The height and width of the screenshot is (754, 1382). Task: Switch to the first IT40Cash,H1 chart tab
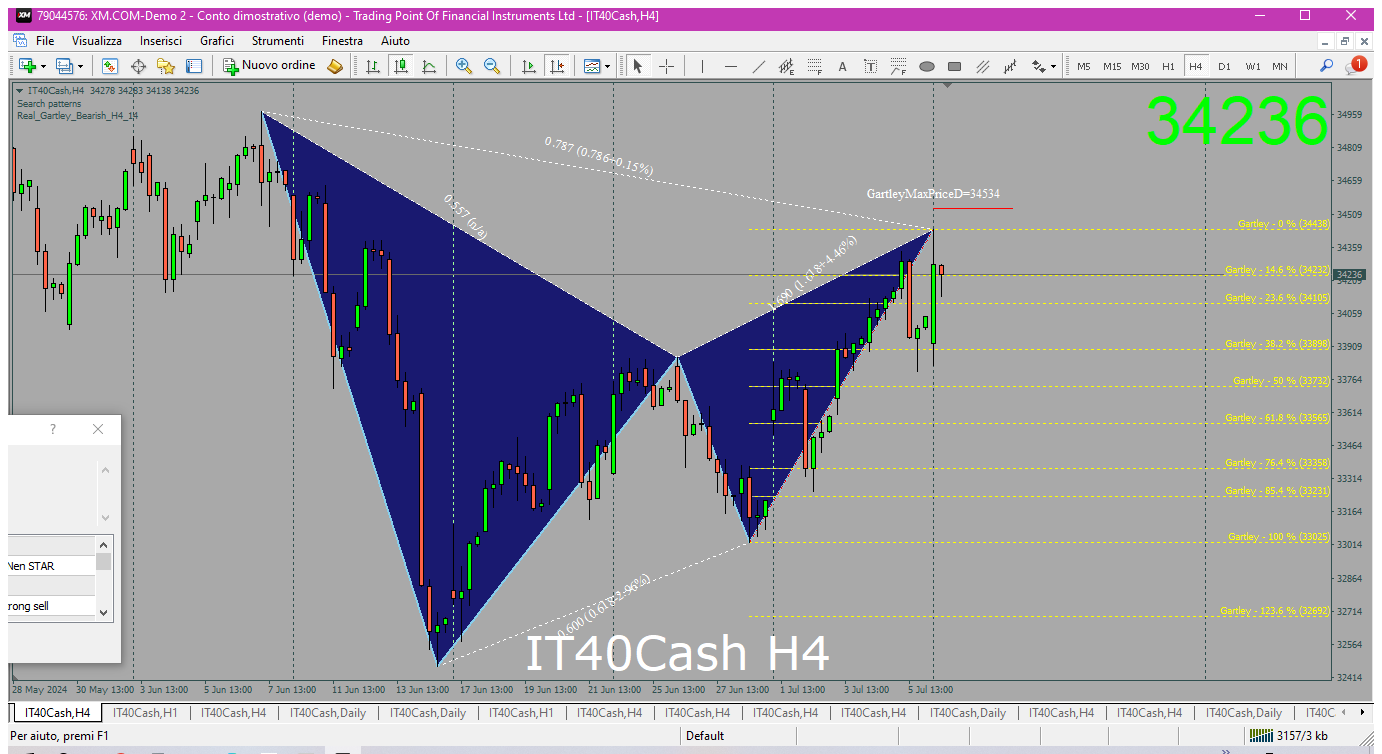145,713
